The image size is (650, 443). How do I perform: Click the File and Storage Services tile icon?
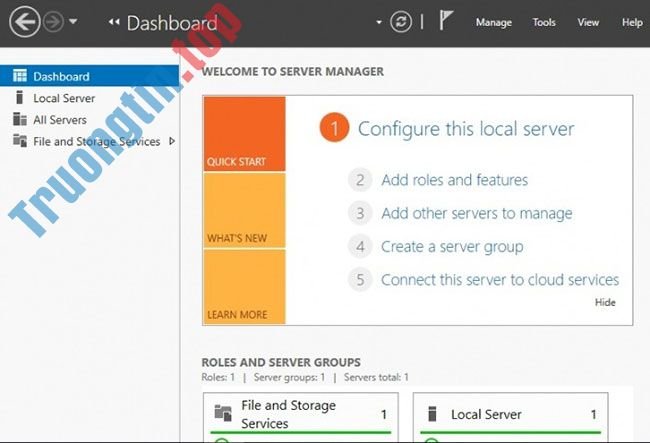point(223,413)
